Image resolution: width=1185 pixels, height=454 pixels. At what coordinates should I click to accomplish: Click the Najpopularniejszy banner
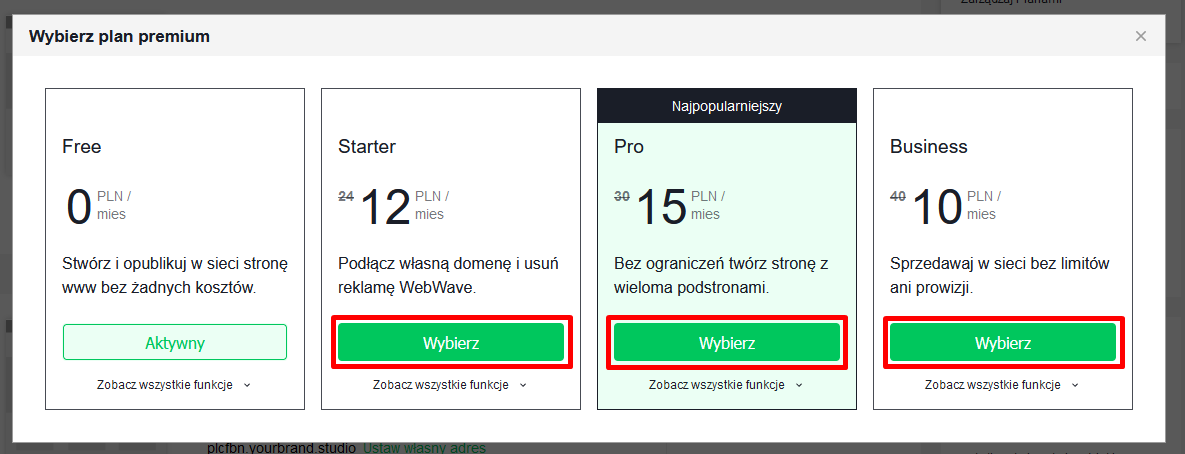tap(727, 105)
